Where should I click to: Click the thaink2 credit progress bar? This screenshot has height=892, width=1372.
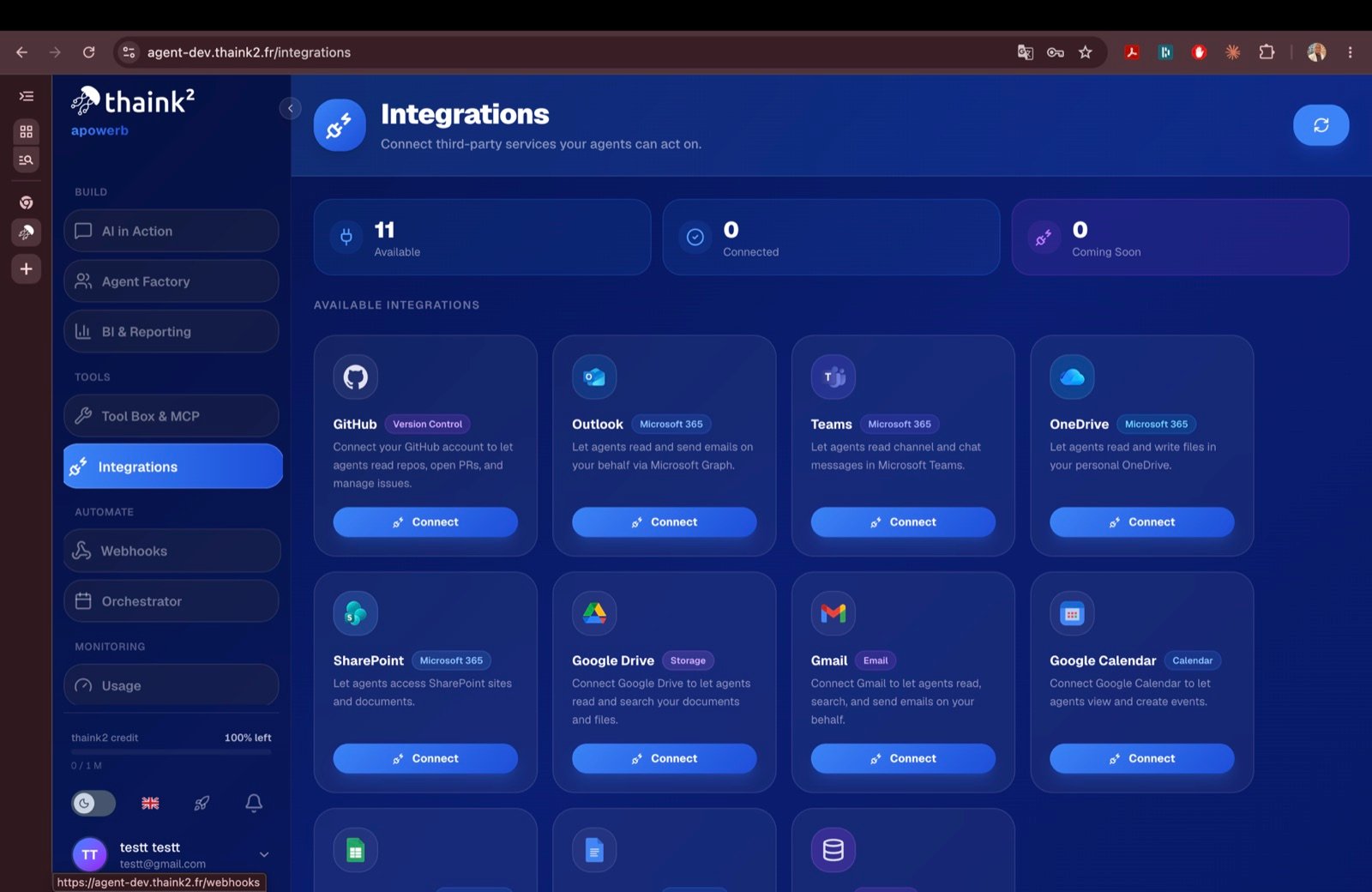171,751
